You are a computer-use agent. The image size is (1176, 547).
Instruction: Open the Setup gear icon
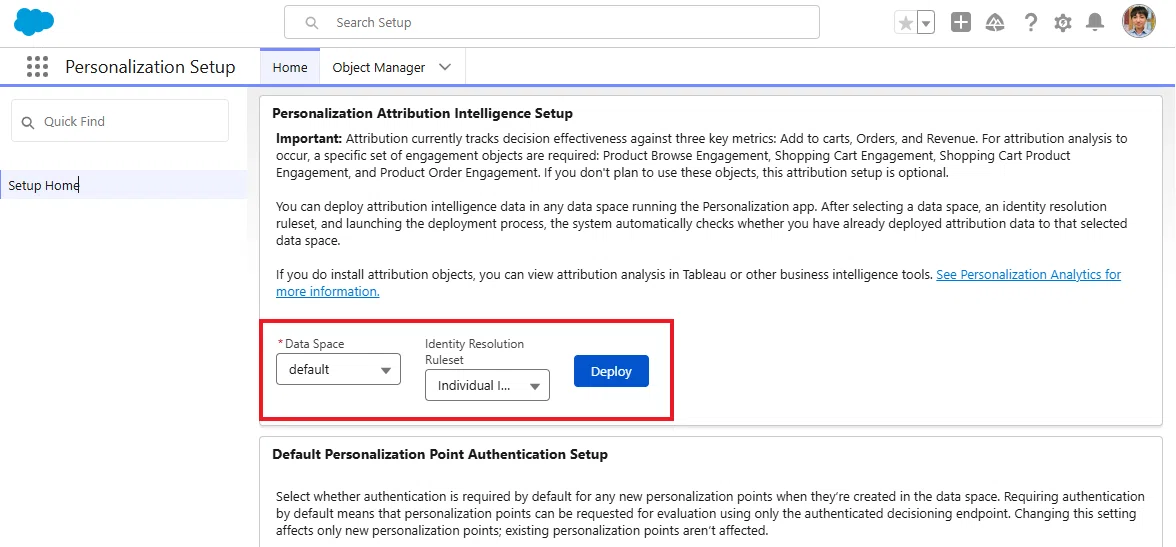pyautogui.click(x=1063, y=23)
